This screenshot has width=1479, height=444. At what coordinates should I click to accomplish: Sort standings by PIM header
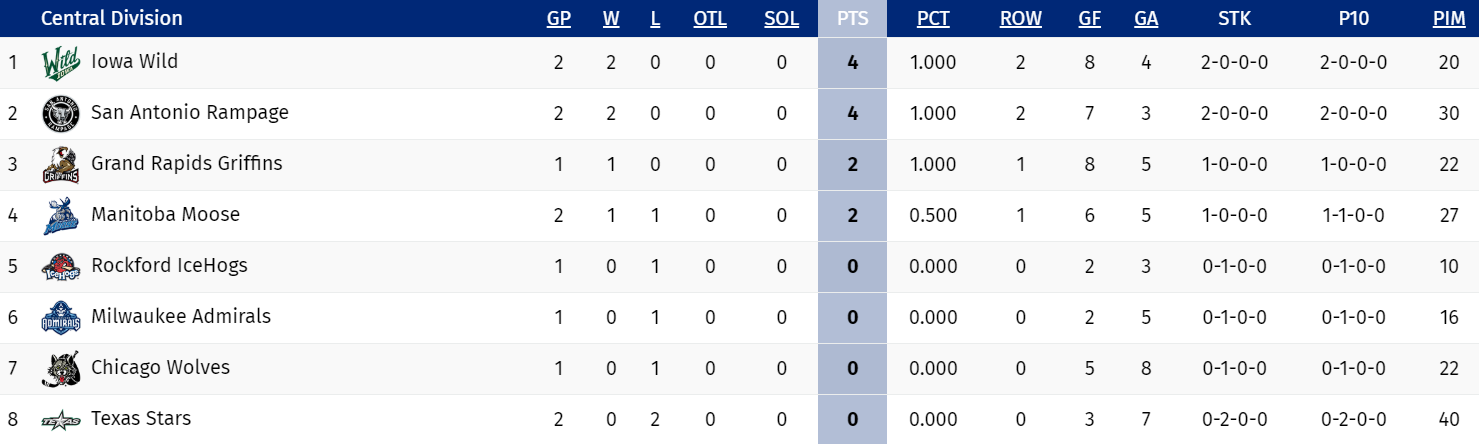click(1449, 19)
